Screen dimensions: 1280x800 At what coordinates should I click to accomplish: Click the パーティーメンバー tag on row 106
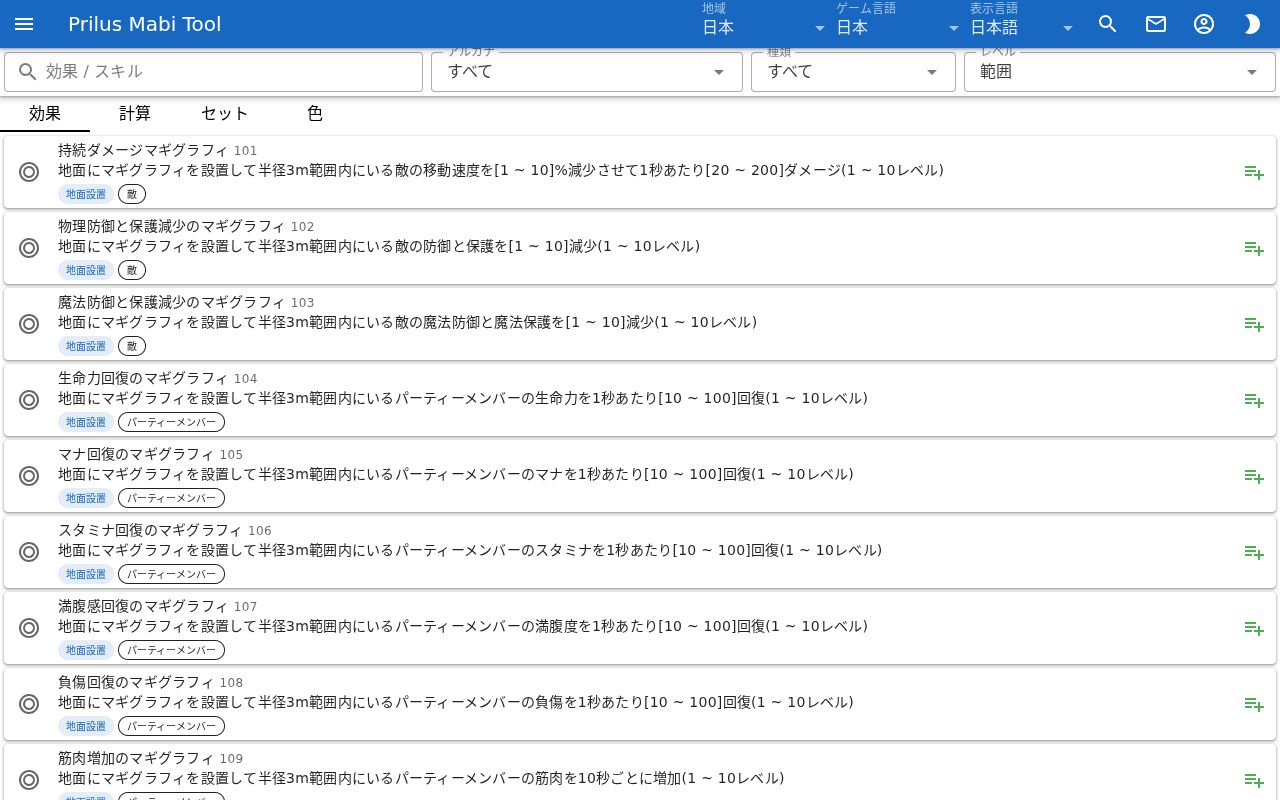(171, 574)
